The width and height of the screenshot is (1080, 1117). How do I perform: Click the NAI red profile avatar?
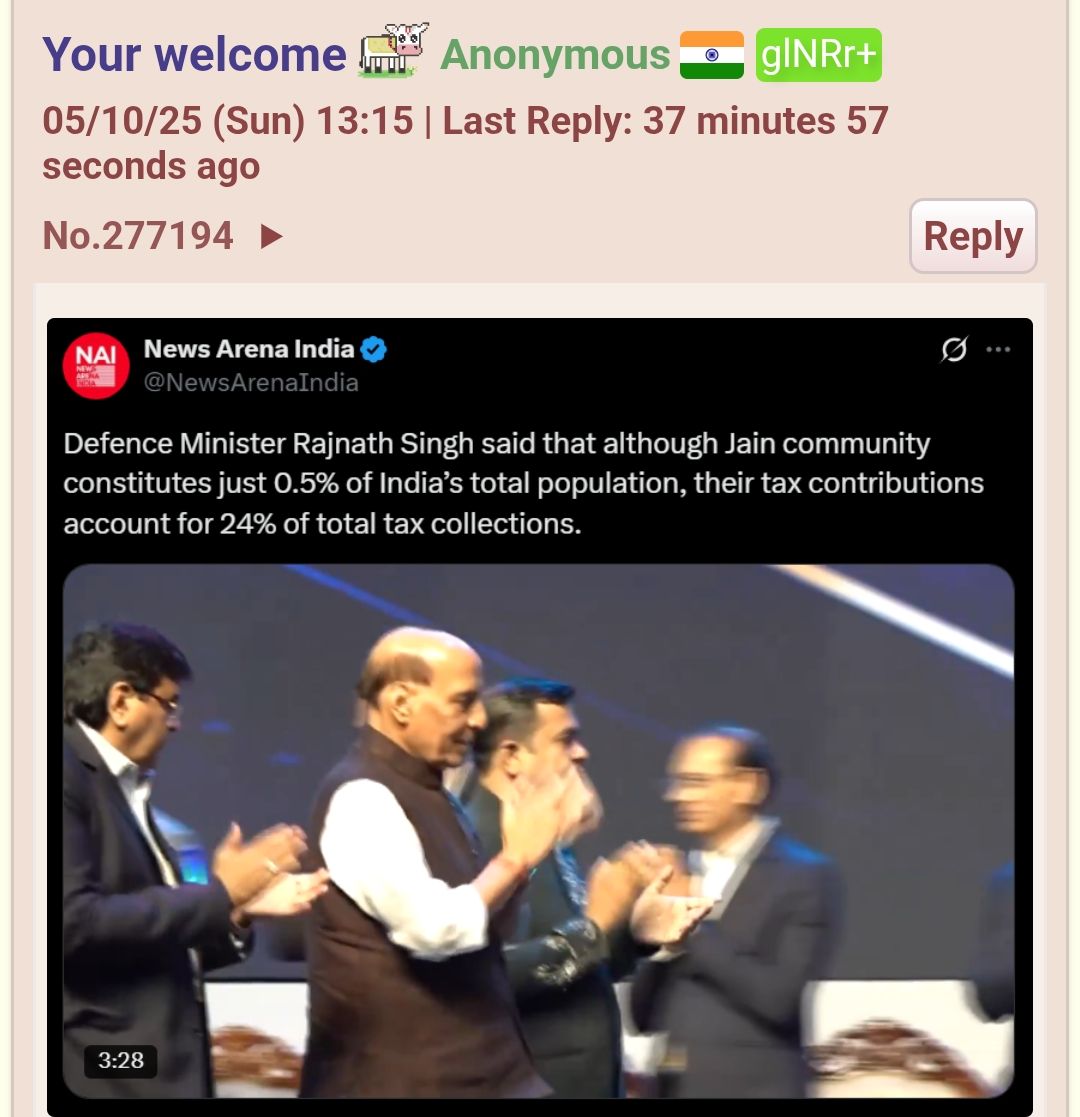[96, 365]
